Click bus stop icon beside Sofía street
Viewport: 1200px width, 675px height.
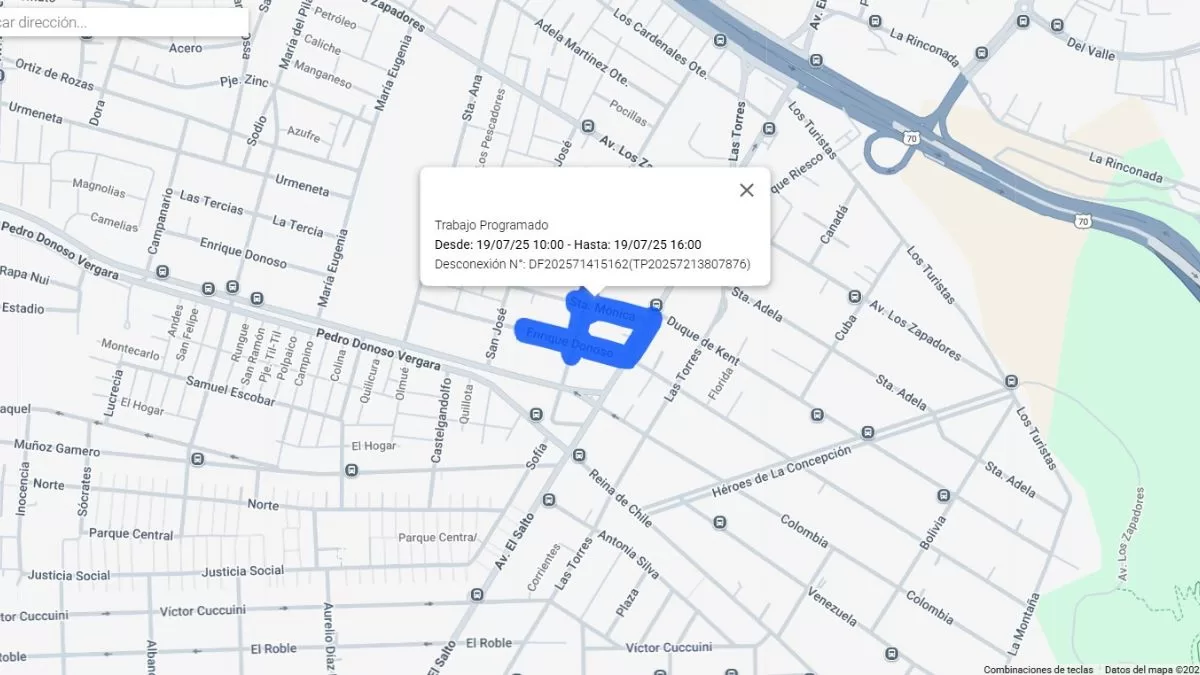tap(537, 414)
